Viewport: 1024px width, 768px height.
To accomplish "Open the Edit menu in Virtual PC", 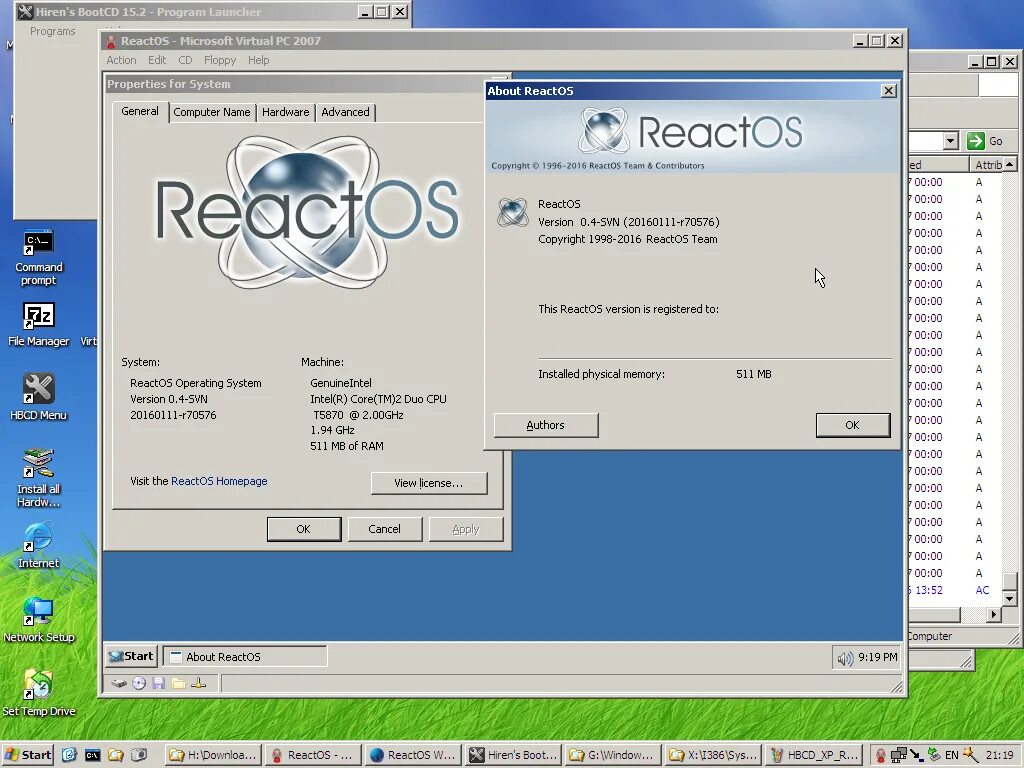I will click(x=157, y=60).
